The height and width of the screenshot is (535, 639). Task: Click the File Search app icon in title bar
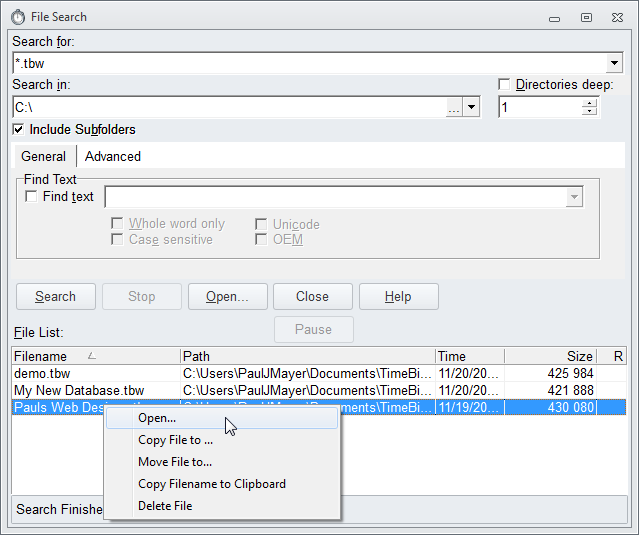pos(18,17)
